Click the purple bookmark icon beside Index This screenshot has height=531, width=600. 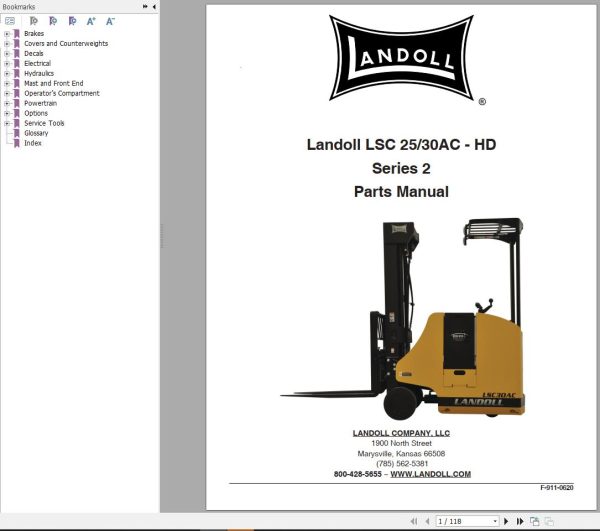pos(16,143)
